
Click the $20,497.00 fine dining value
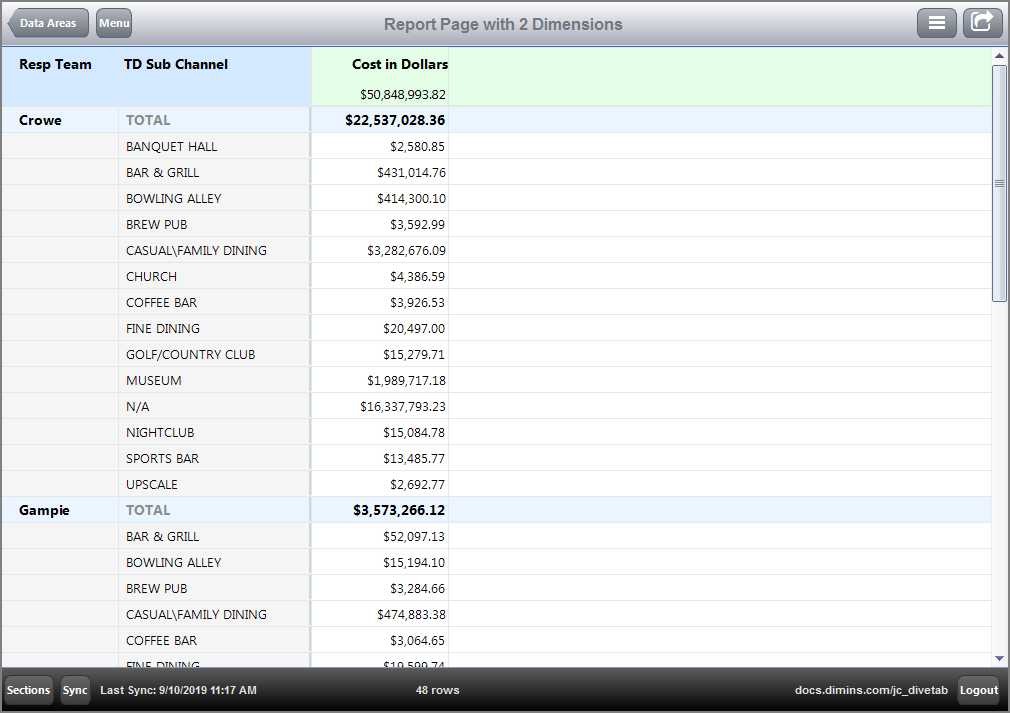point(414,328)
